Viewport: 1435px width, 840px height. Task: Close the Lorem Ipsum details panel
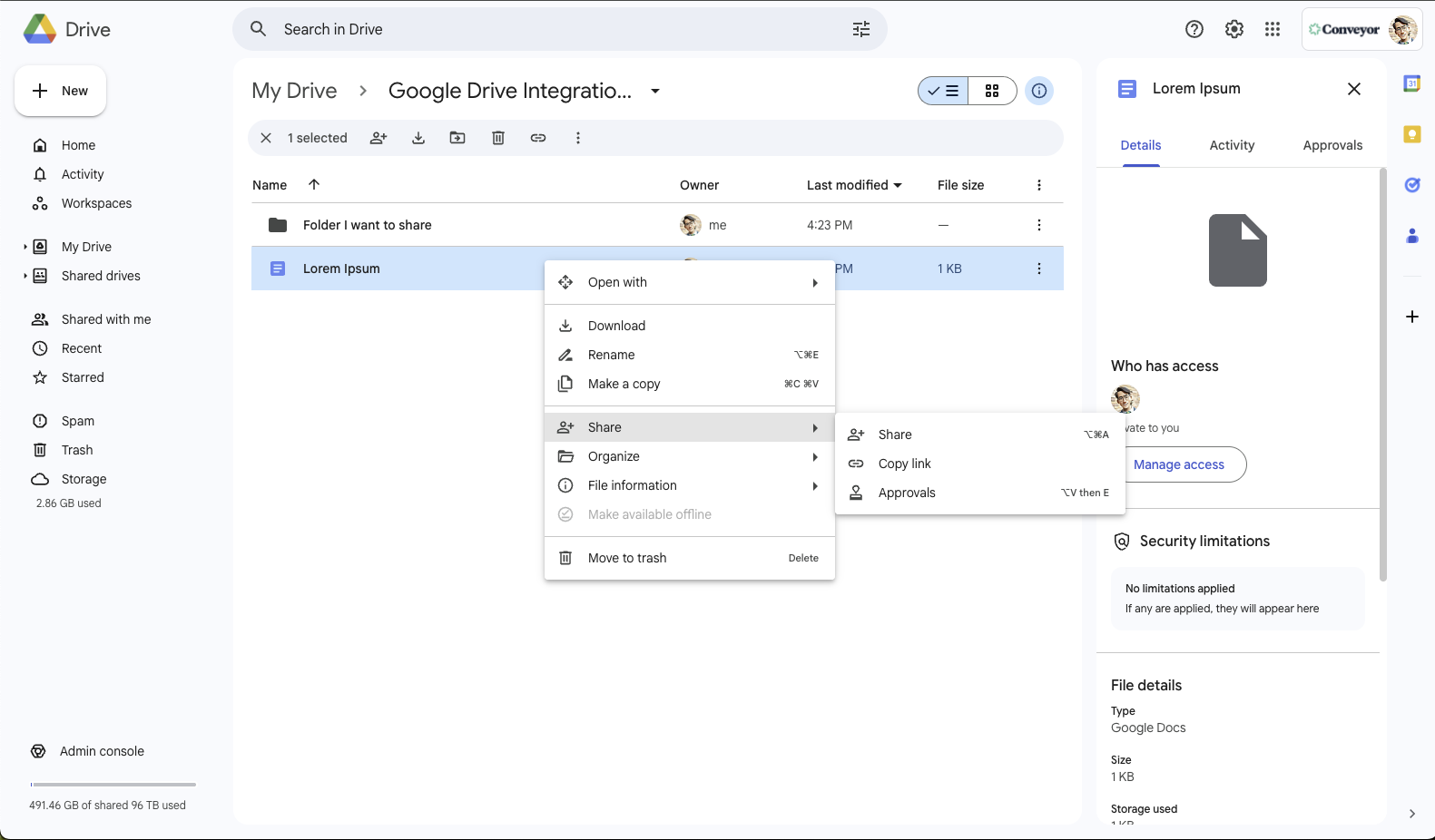(x=1354, y=89)
